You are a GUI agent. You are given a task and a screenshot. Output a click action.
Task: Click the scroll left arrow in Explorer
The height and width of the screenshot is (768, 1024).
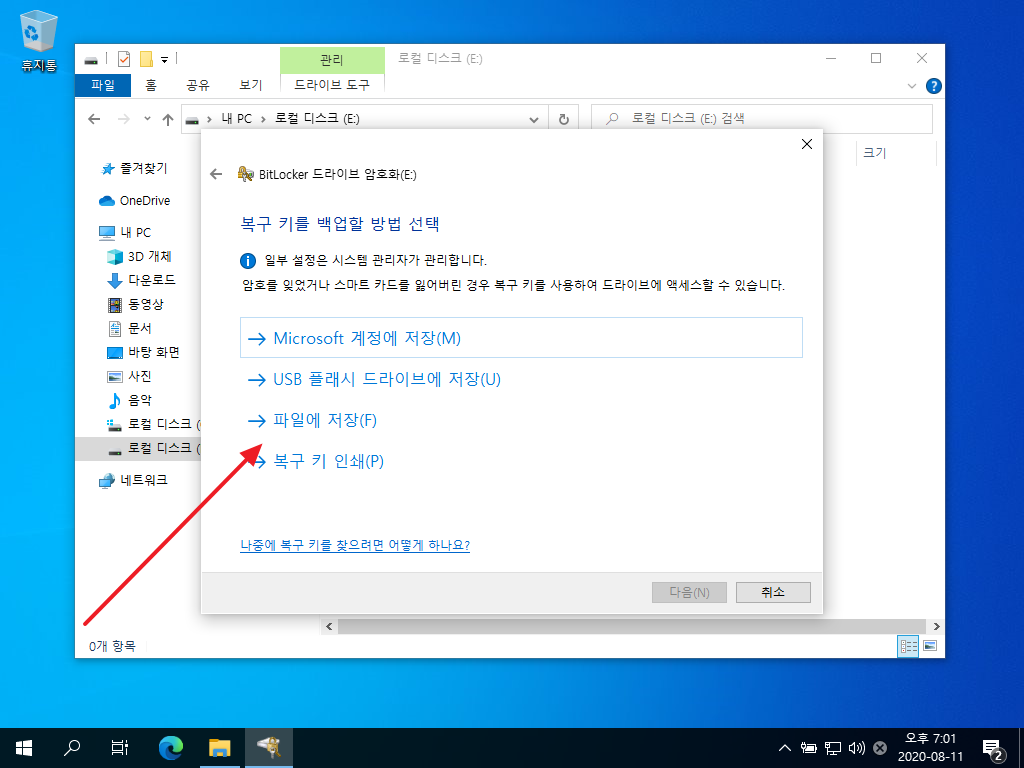tap(329, 626)
